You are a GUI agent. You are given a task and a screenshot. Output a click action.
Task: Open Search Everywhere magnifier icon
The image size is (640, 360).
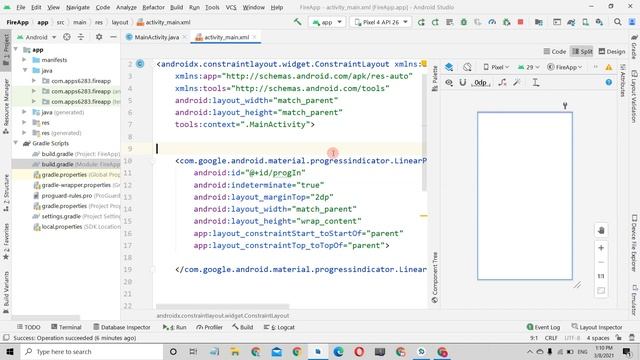click(618, 22)
